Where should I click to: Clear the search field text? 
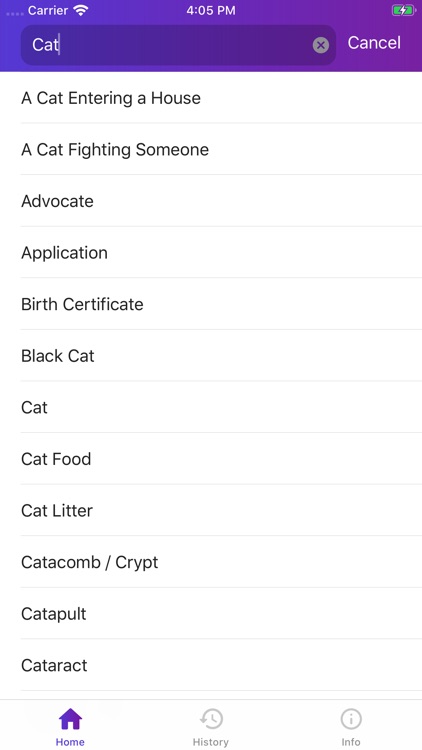(321, 45)
